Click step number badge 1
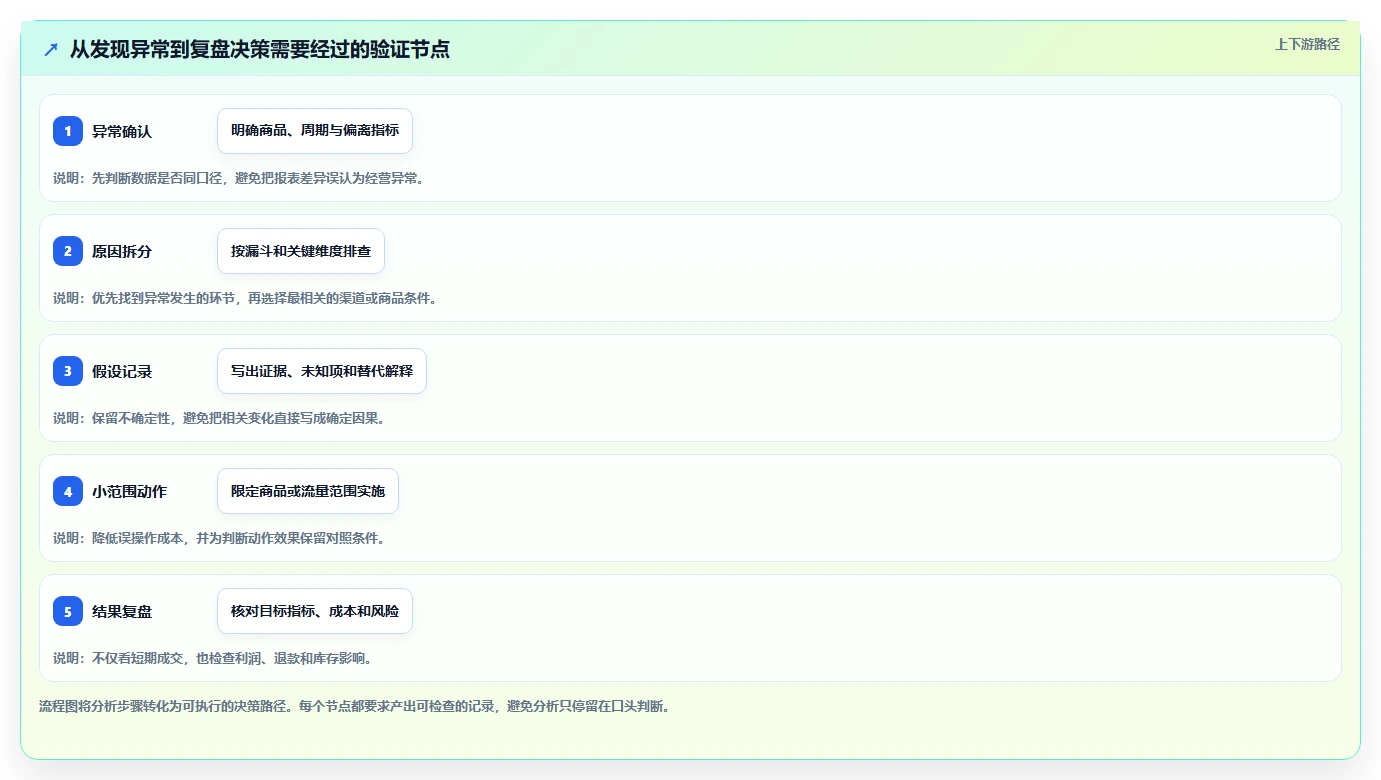This screenshot has width=1381, height=780. point(68,131)
